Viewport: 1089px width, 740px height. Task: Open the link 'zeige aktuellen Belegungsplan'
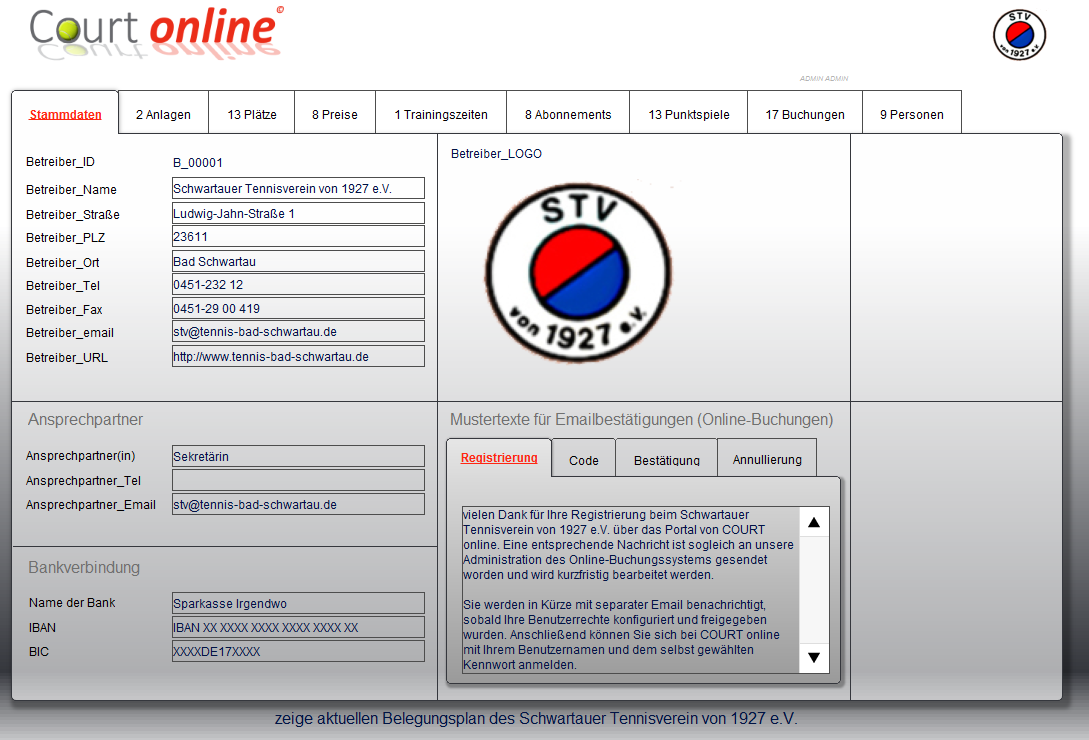pyautogui.click(x=536, y=718)
